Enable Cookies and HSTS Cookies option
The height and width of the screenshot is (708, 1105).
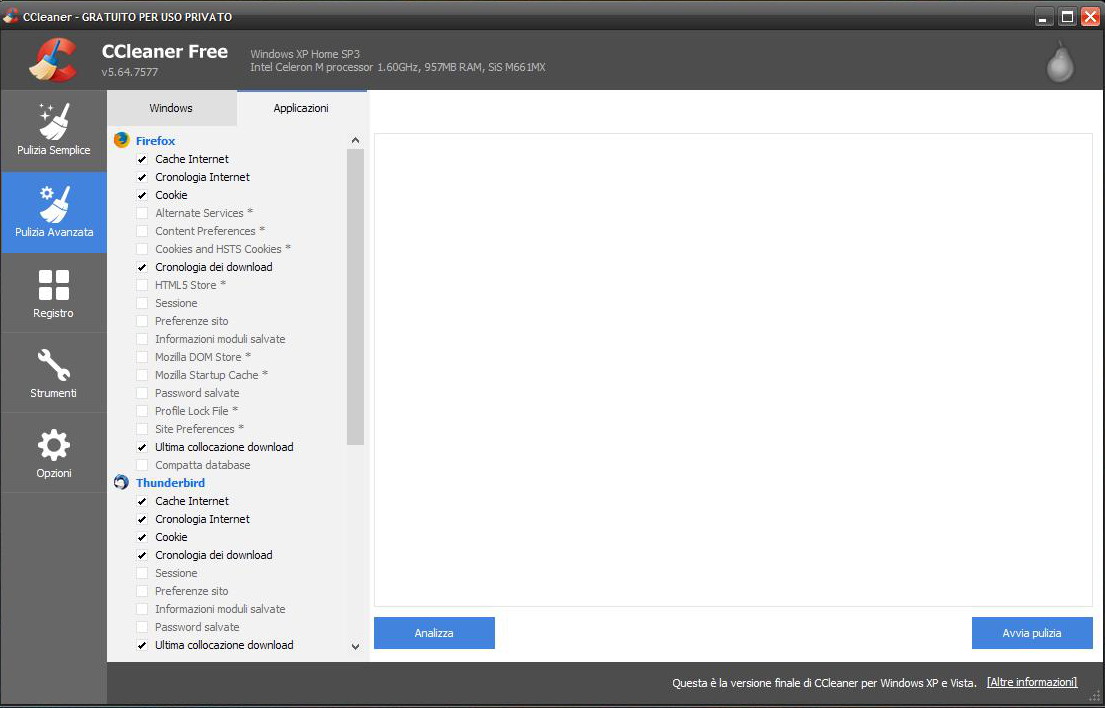point(142,249)
